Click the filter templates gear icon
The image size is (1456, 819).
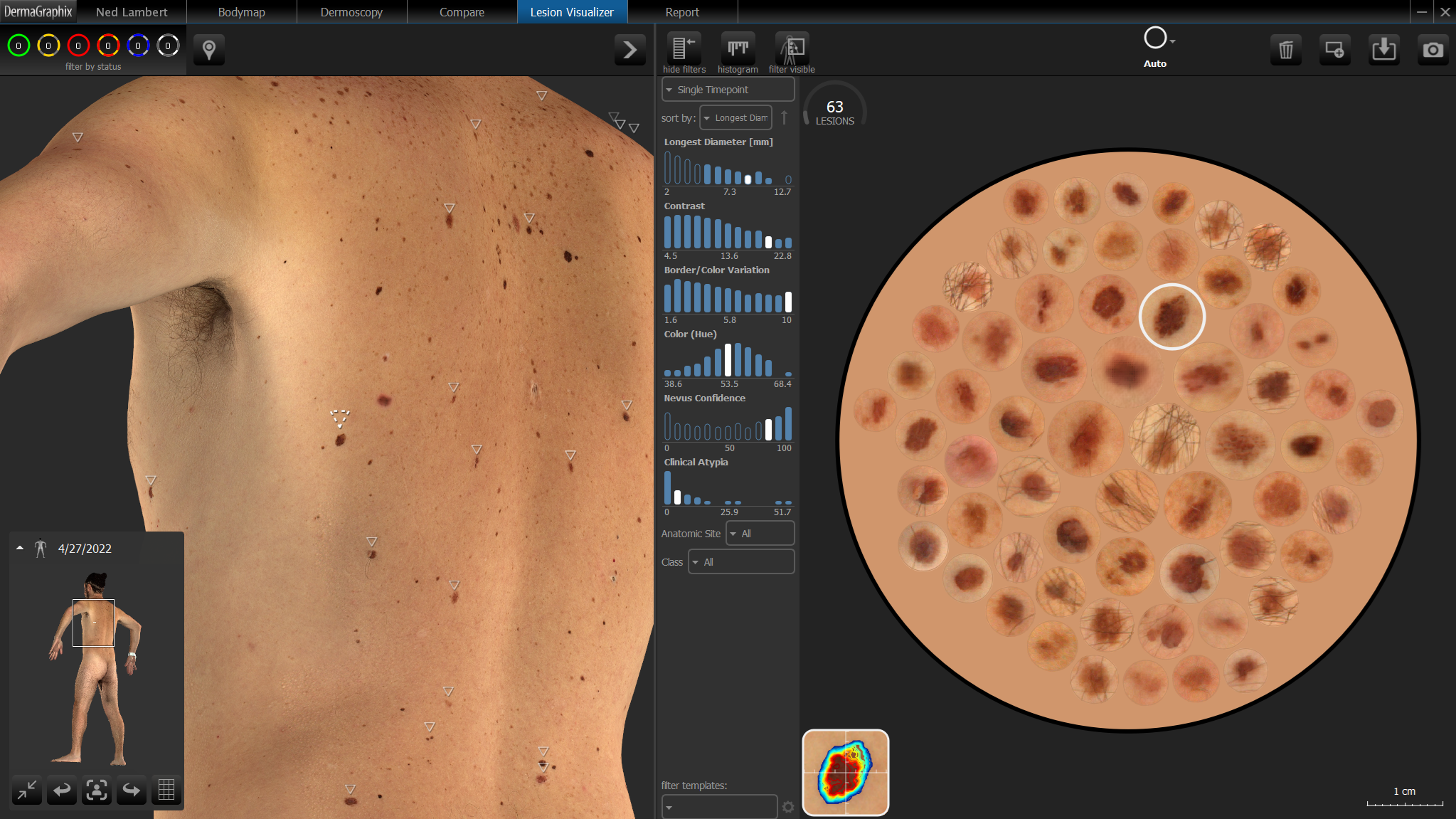[788, 807]
